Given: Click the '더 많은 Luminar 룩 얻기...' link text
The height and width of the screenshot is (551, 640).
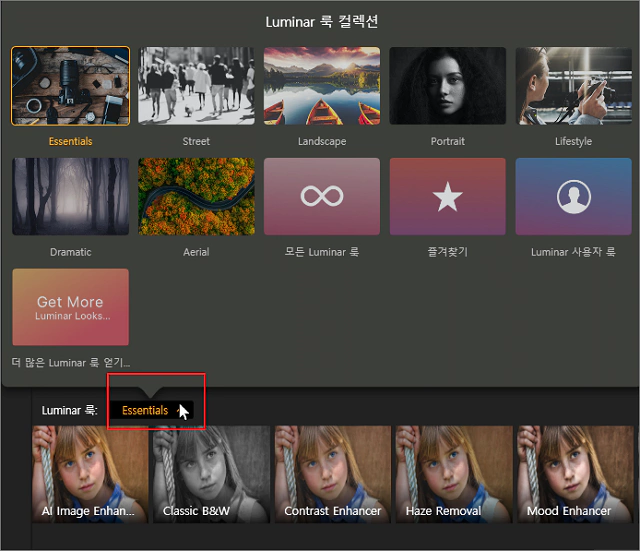Looking at the screenshot, I should (71, 362).
